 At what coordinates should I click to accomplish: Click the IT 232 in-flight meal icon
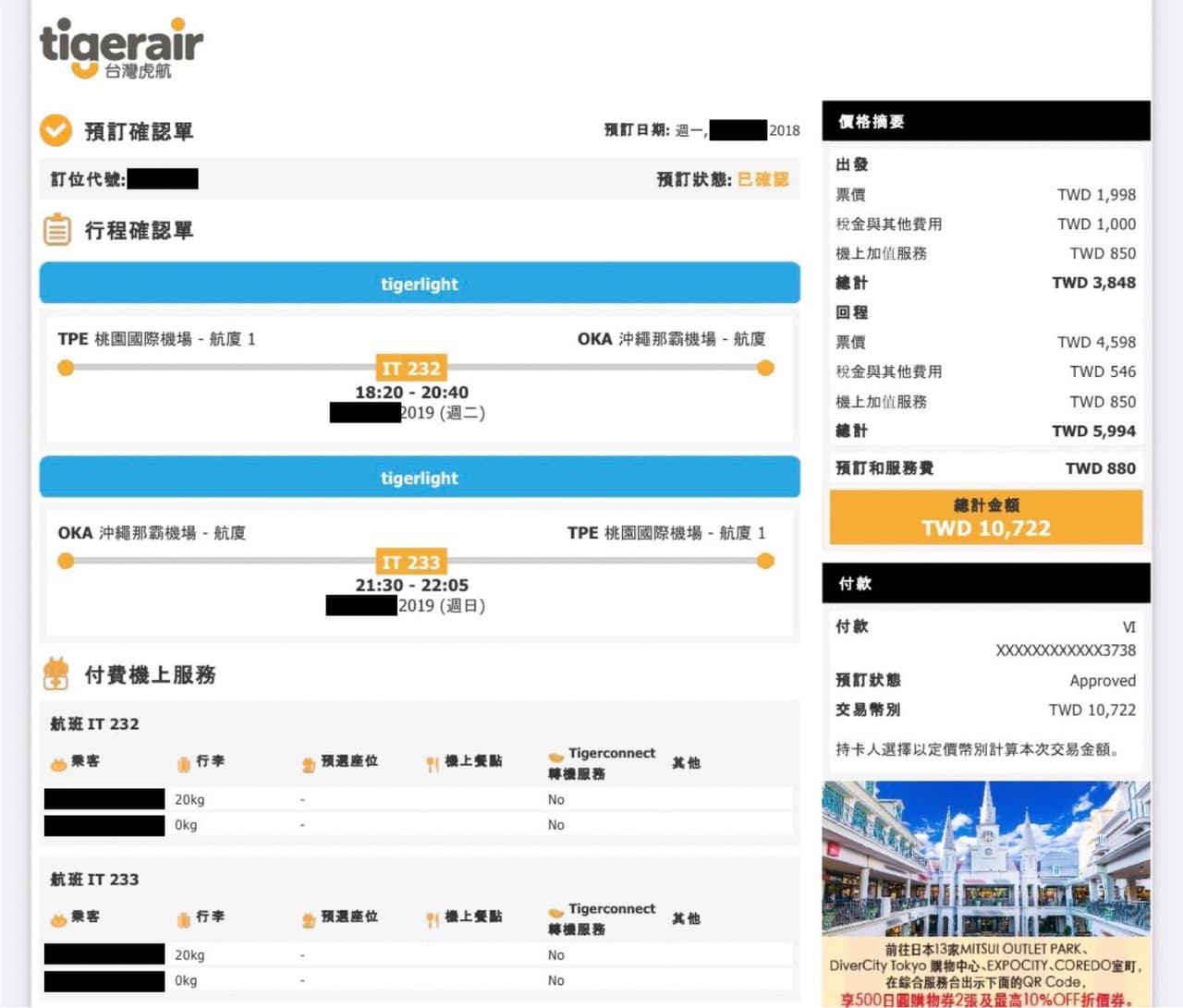[433, 764]
